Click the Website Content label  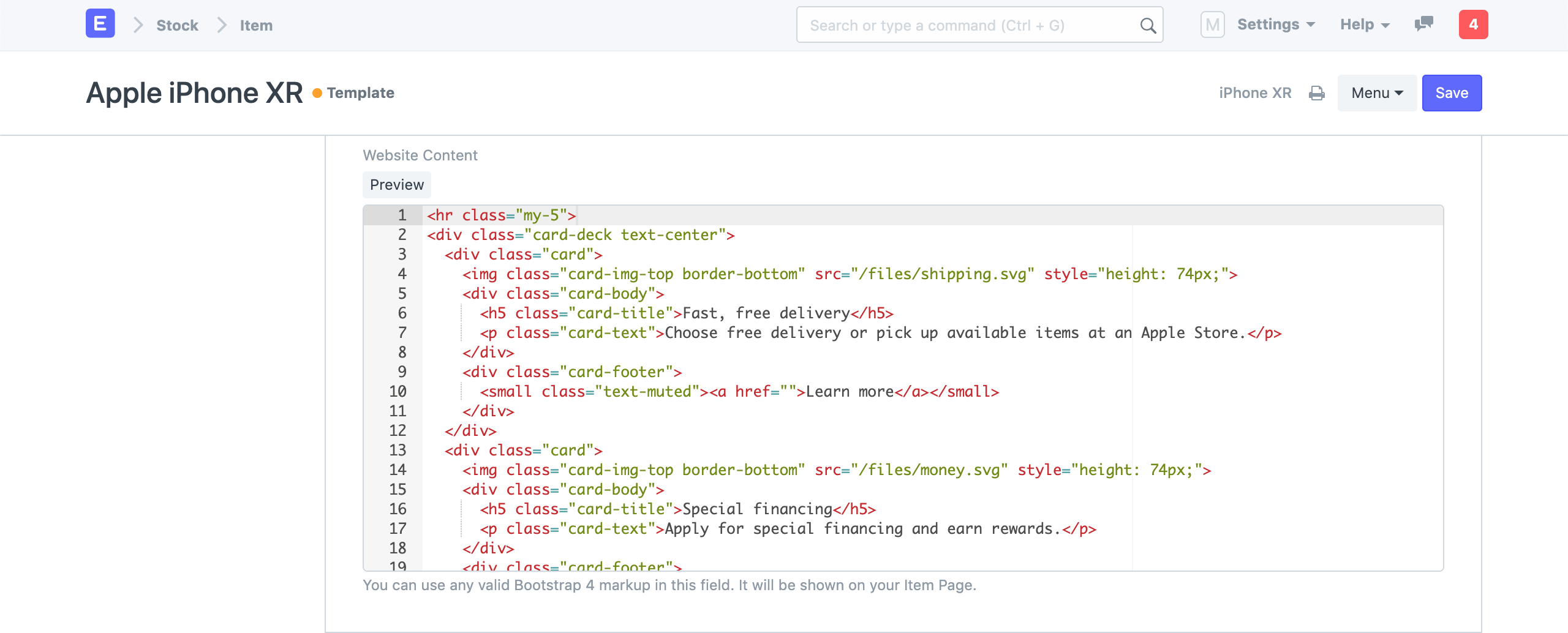(x=420, y=155)
